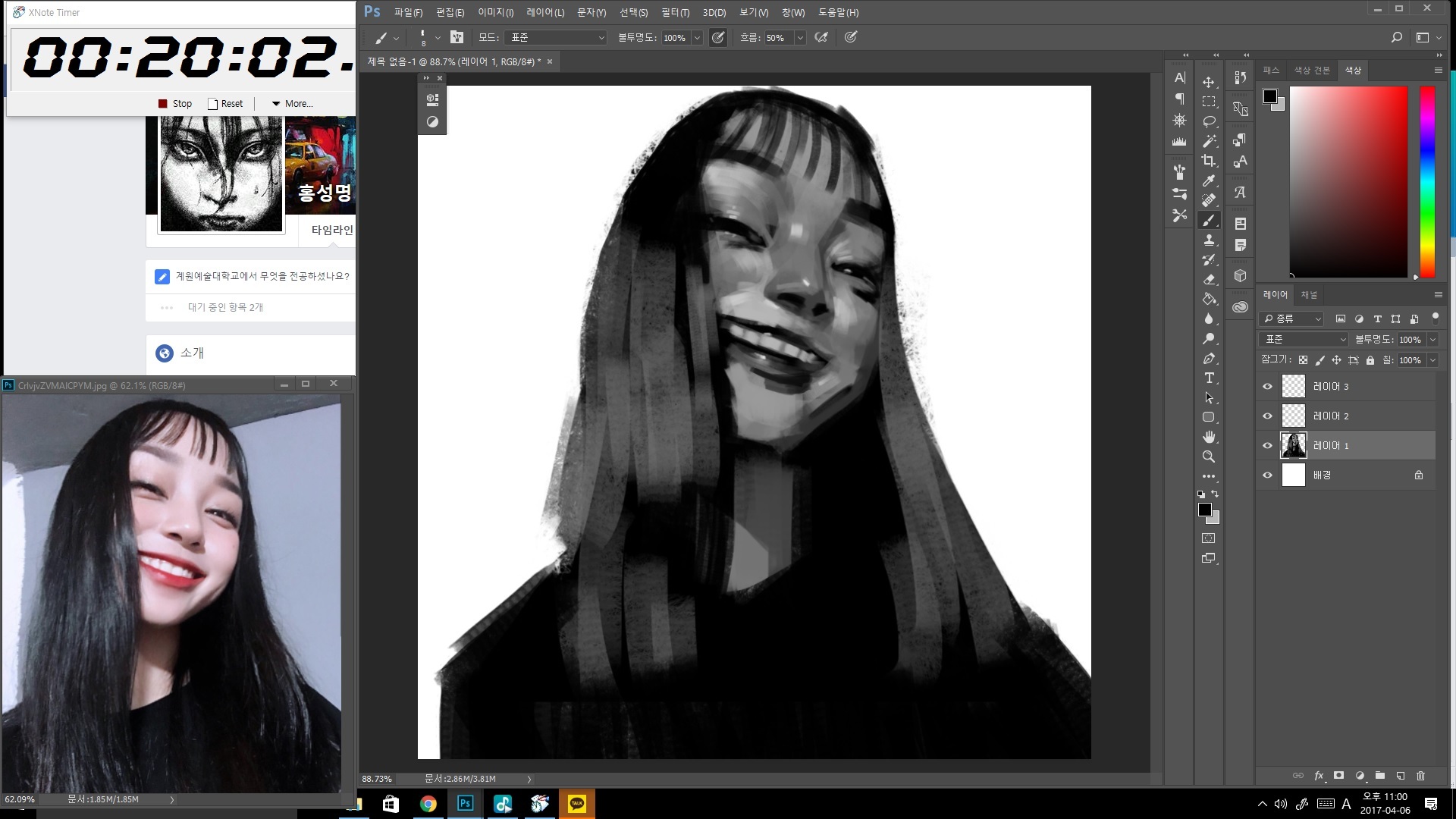1456x819 pixels.
Task: Select the Lasso tool
Action: pyautogui.click(x=1209, y=121)
